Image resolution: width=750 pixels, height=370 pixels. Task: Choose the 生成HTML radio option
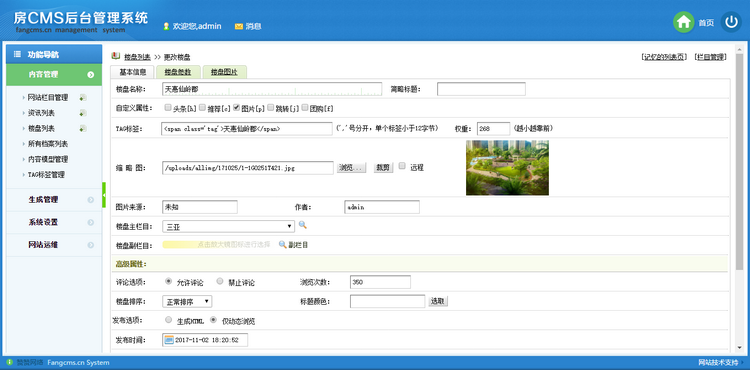coord(168,320)
